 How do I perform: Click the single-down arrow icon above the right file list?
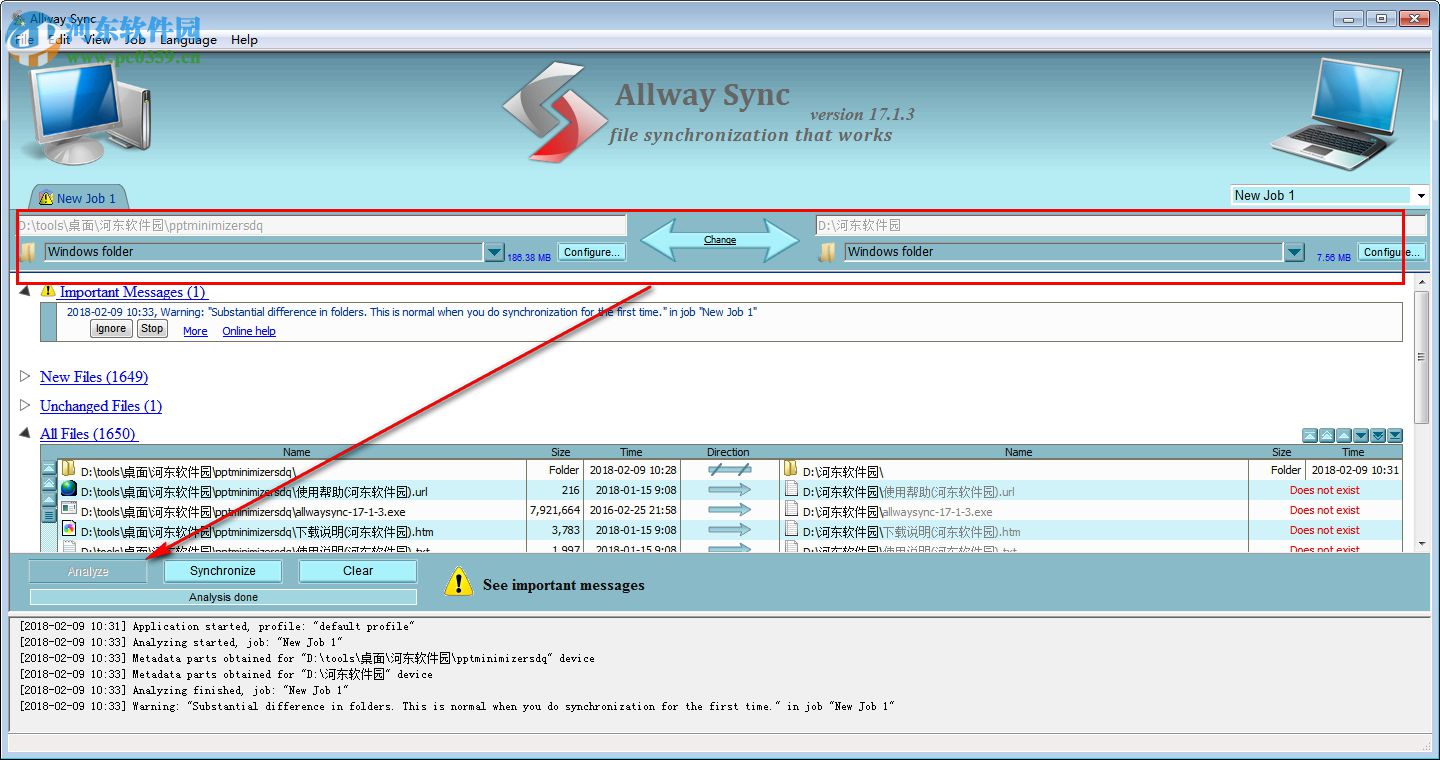(x=1361, y=435)
